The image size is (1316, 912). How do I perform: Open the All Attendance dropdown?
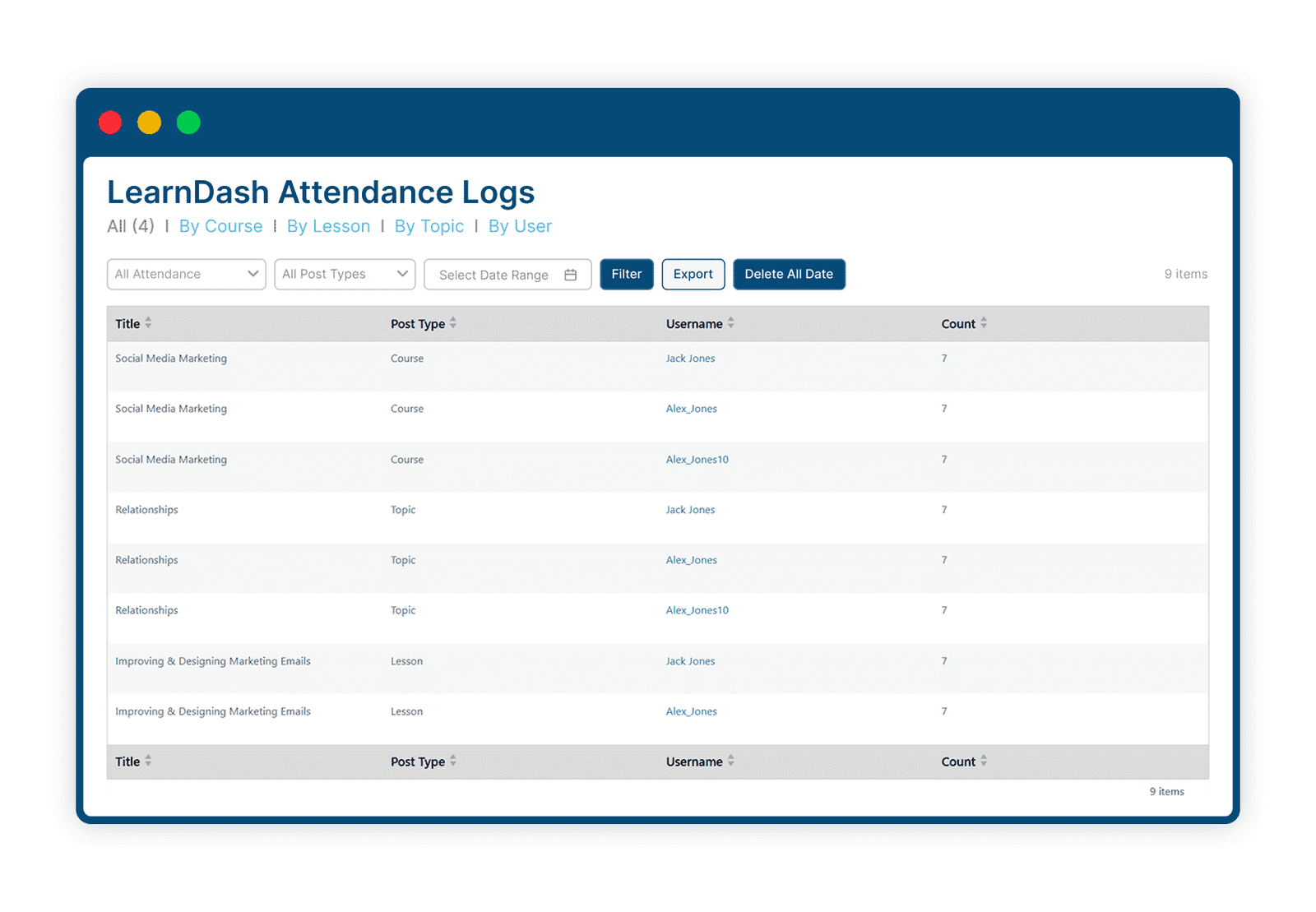tap(187, 275)
